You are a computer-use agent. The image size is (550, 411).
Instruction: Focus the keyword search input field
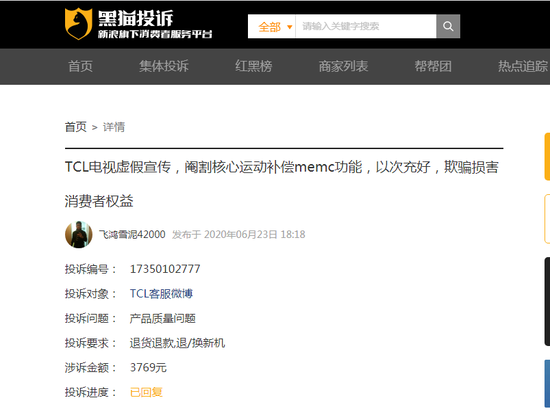(x=366, y=26)
